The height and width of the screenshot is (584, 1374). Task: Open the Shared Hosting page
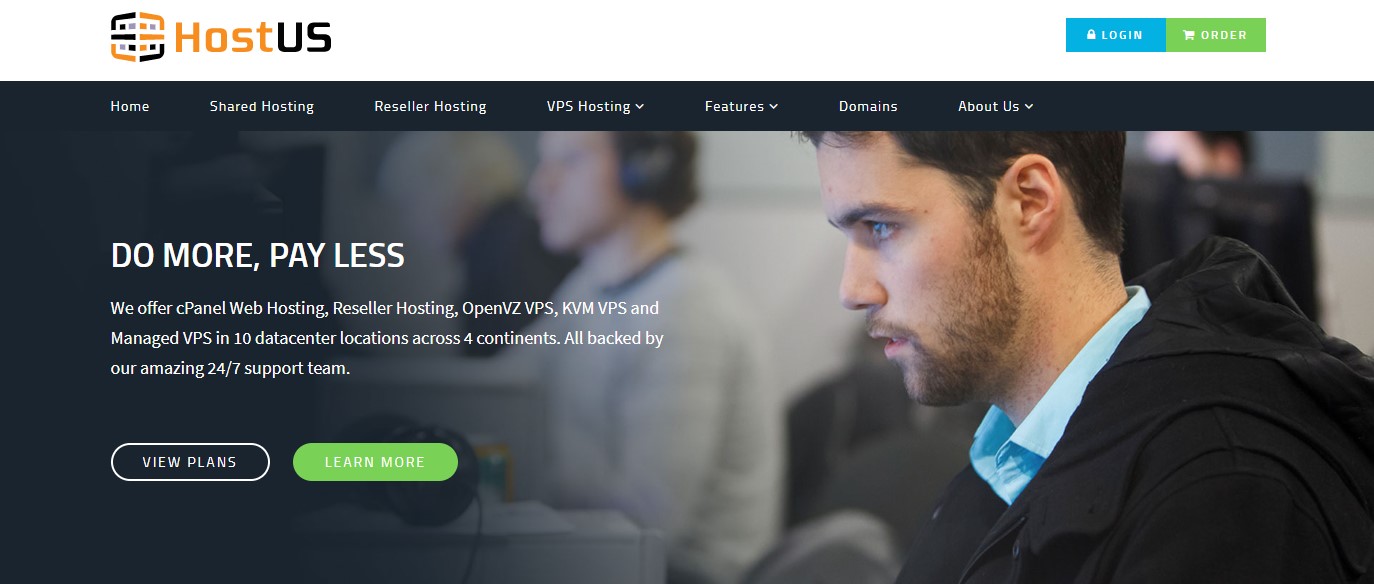[x=262, y=106]
